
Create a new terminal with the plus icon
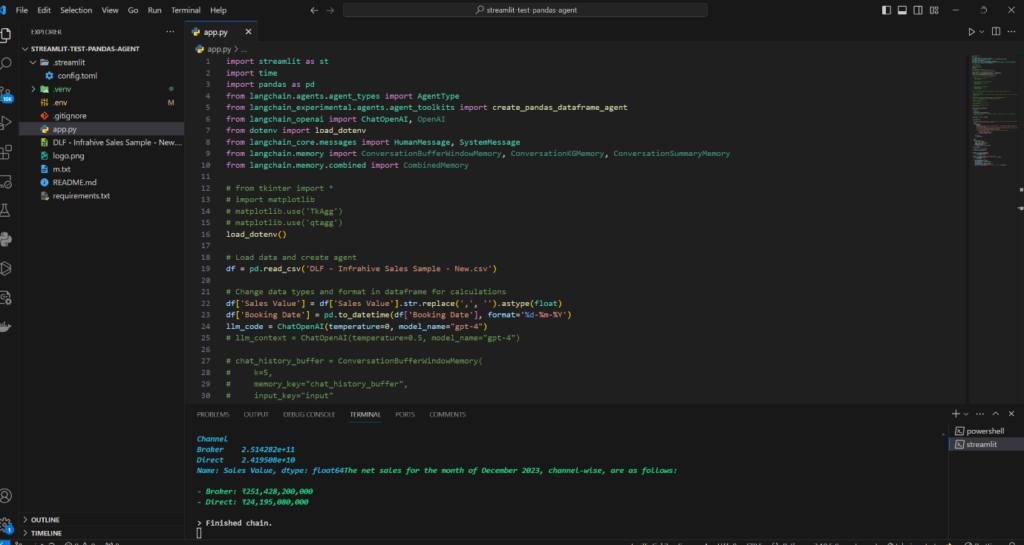point(955,413)
